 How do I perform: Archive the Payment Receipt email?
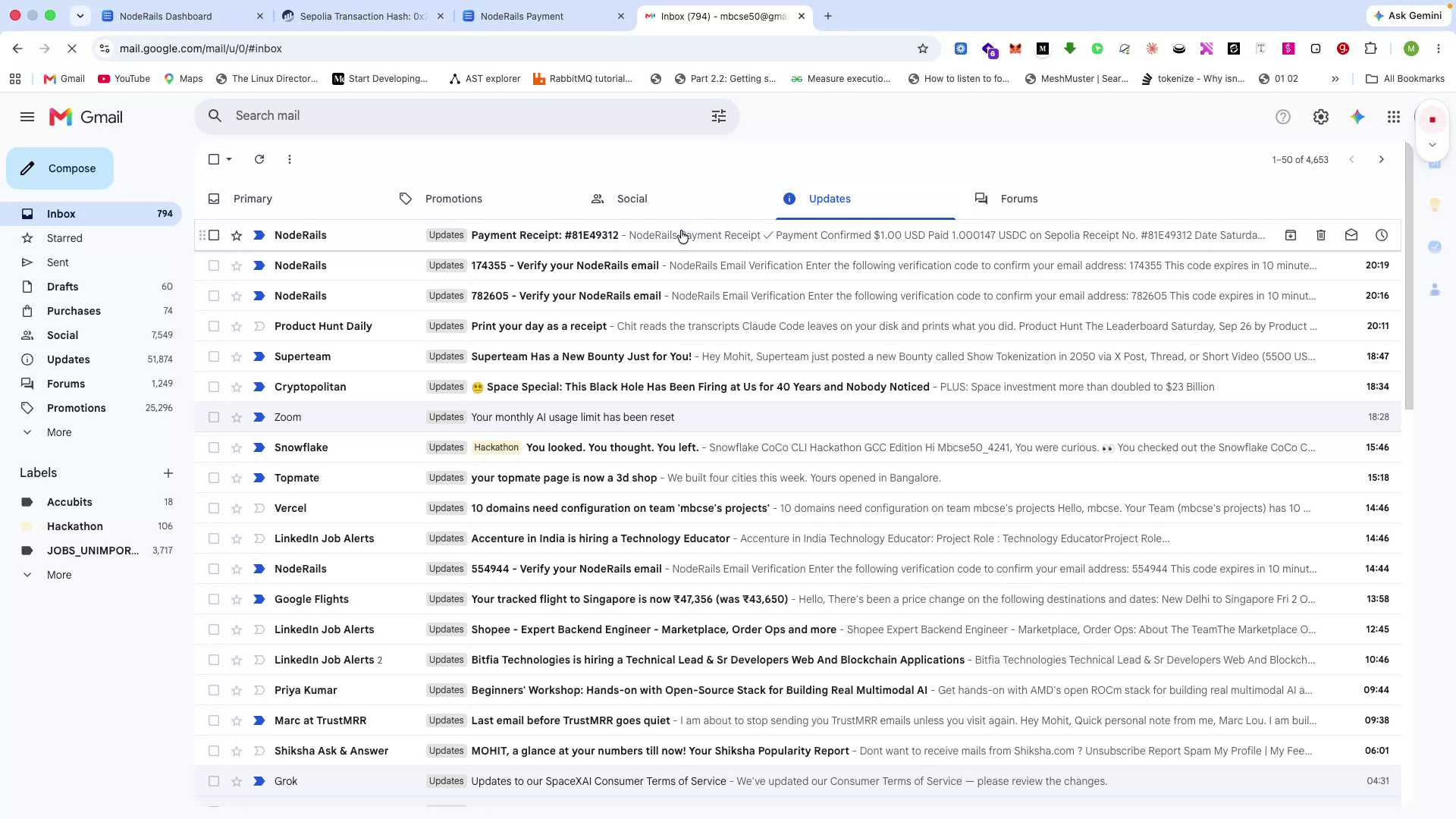tap(1290, 235)
